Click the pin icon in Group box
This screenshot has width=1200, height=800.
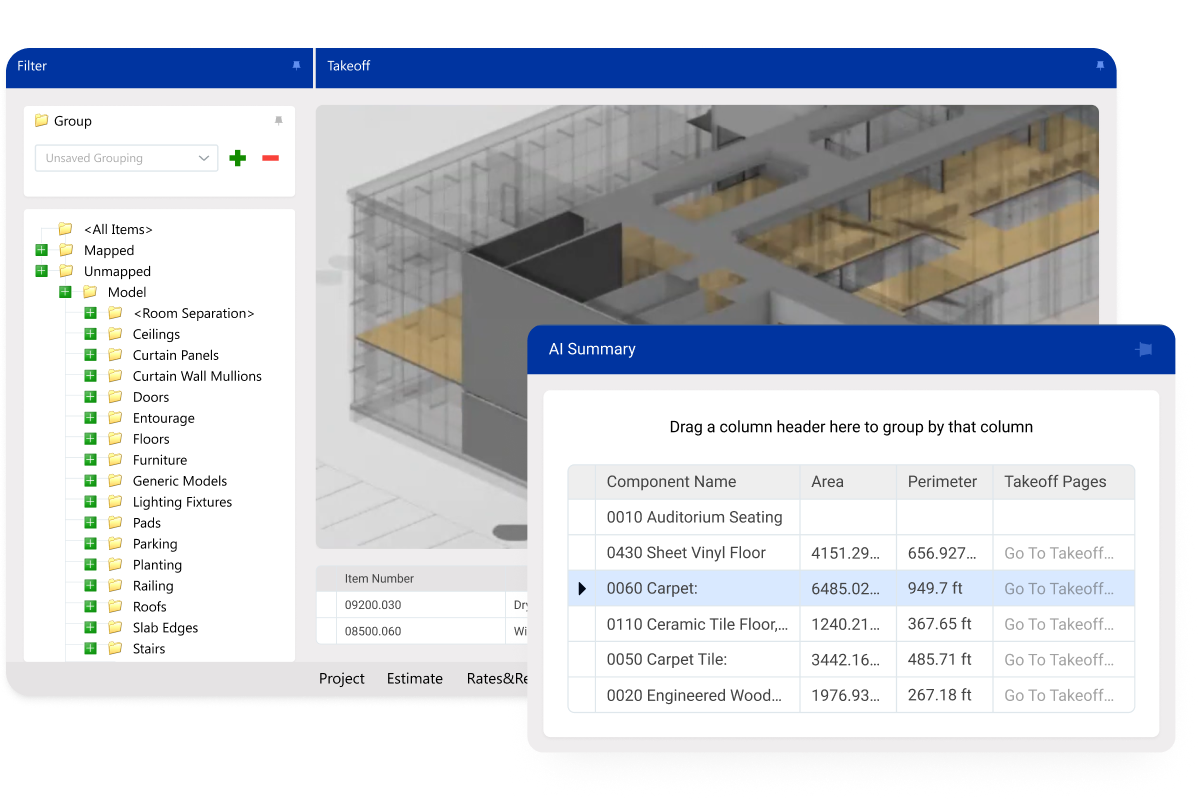click(278, 121)
